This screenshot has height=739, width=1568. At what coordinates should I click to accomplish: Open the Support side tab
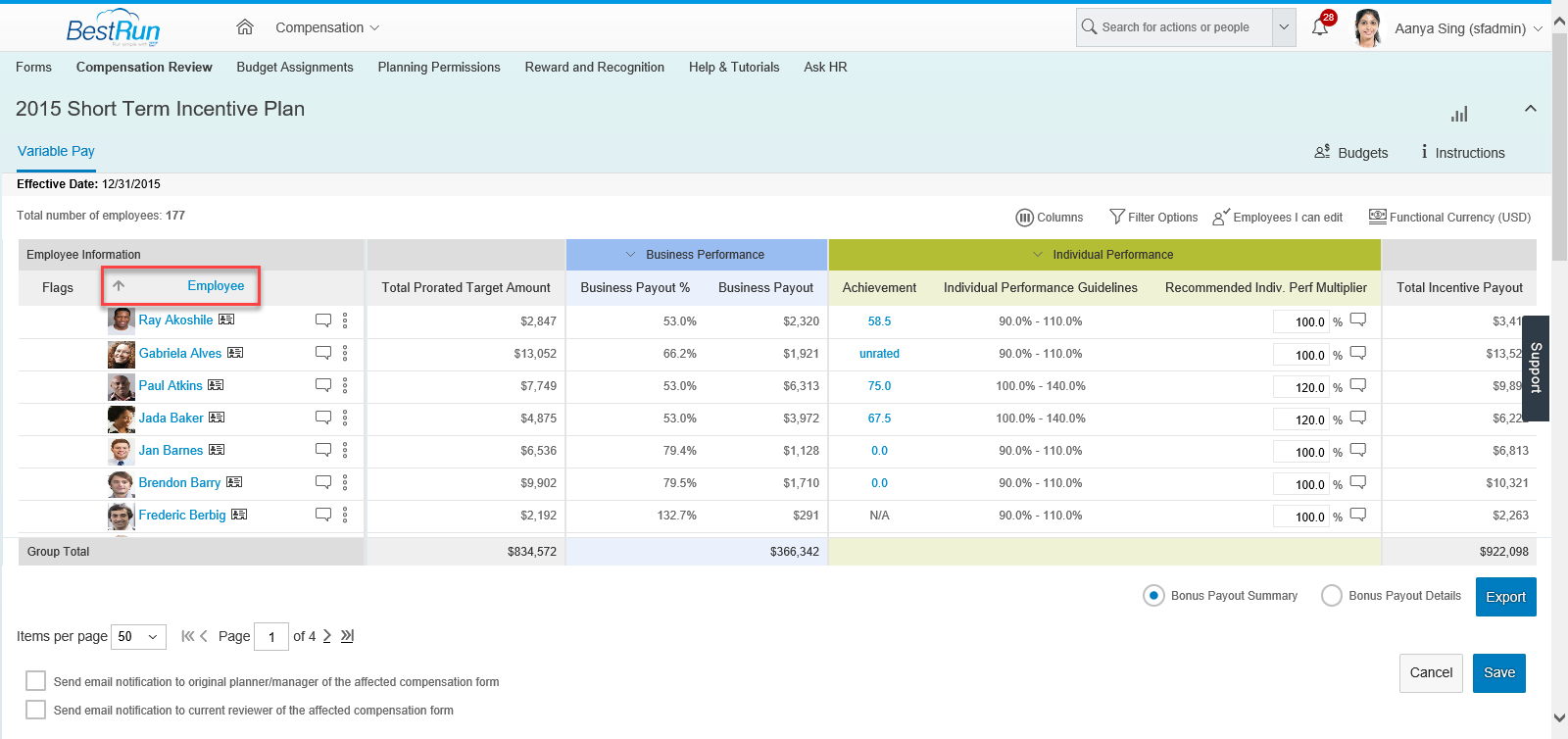(1536, 368)
